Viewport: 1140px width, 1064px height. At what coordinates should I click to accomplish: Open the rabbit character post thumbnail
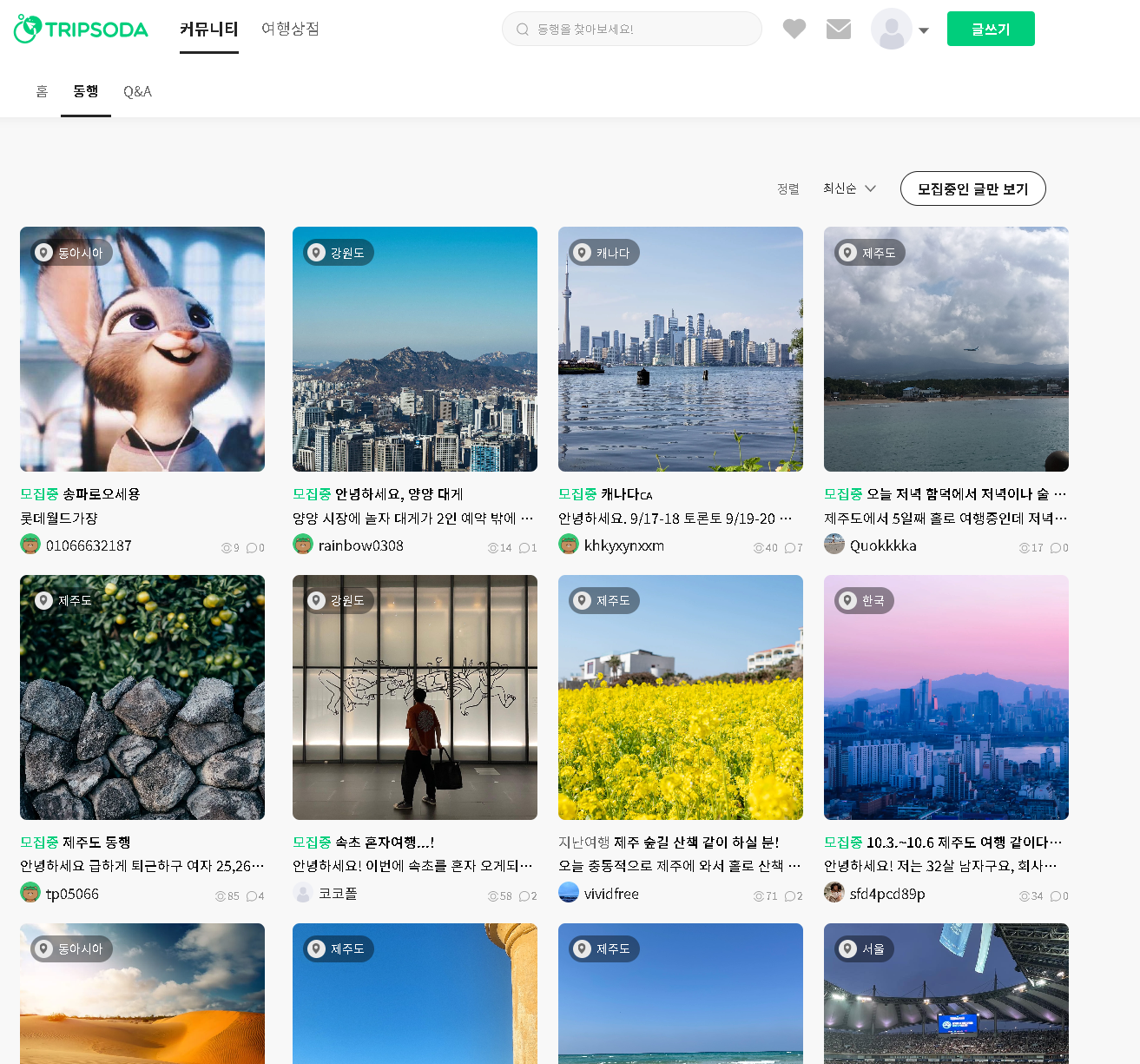142,349
